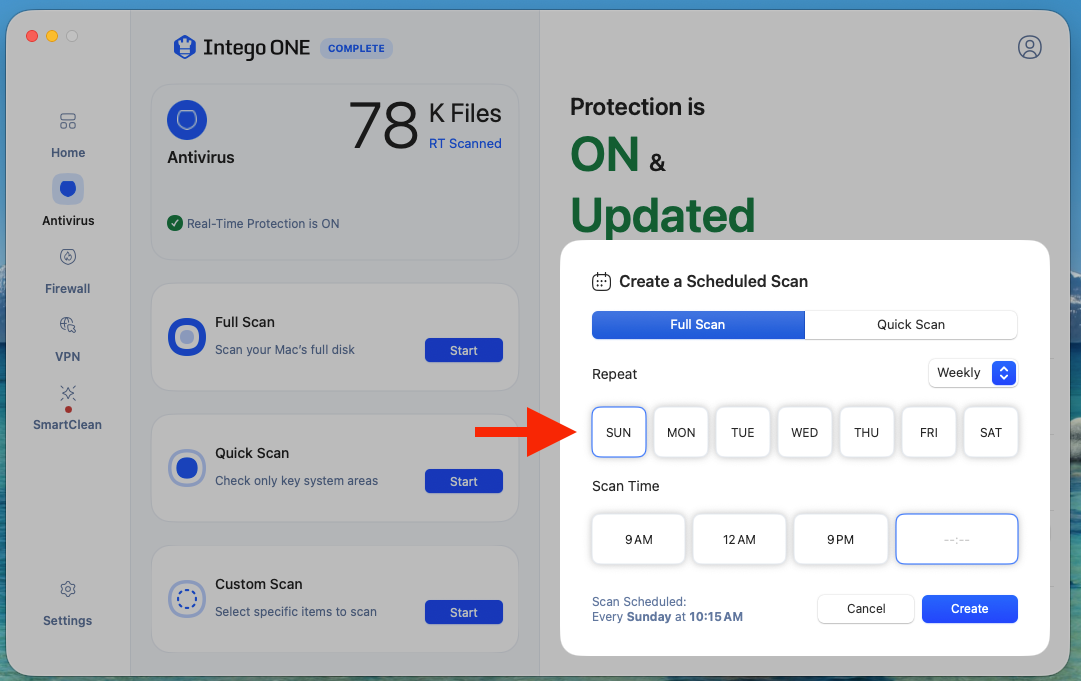Image resolution: width=1081 pixels, height=681 pixels.
Task: Click the large Antivirus shield icon
Action: coord(187,120)
